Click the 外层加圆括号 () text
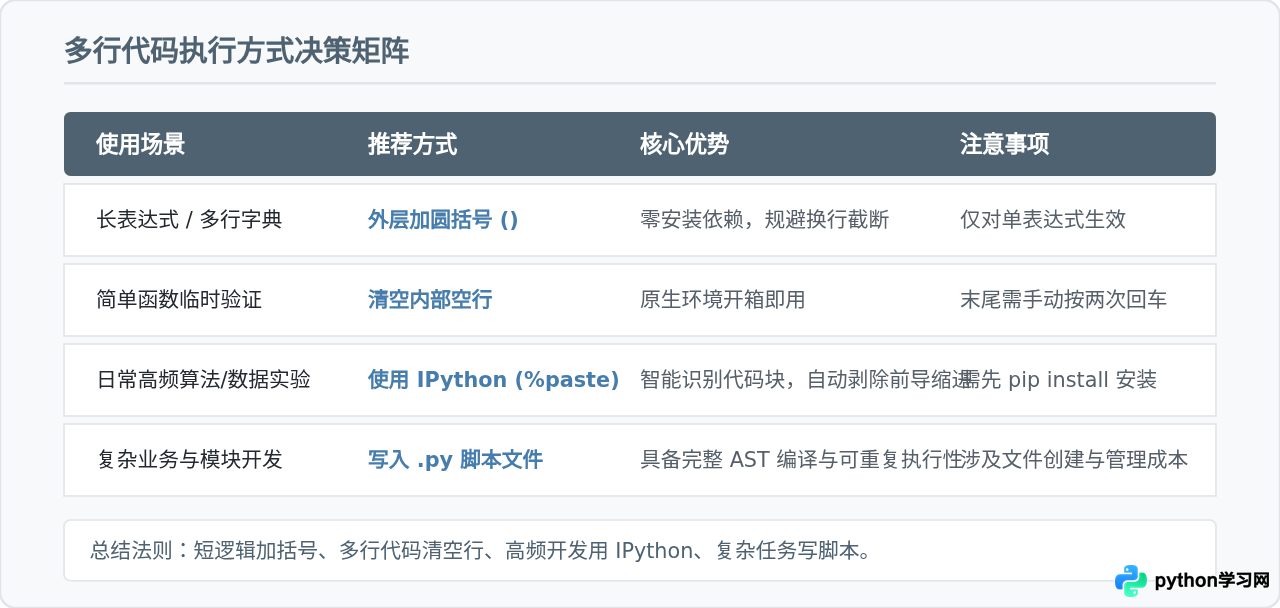Viewport: 1280px width, 608px height. pos(443,219)
